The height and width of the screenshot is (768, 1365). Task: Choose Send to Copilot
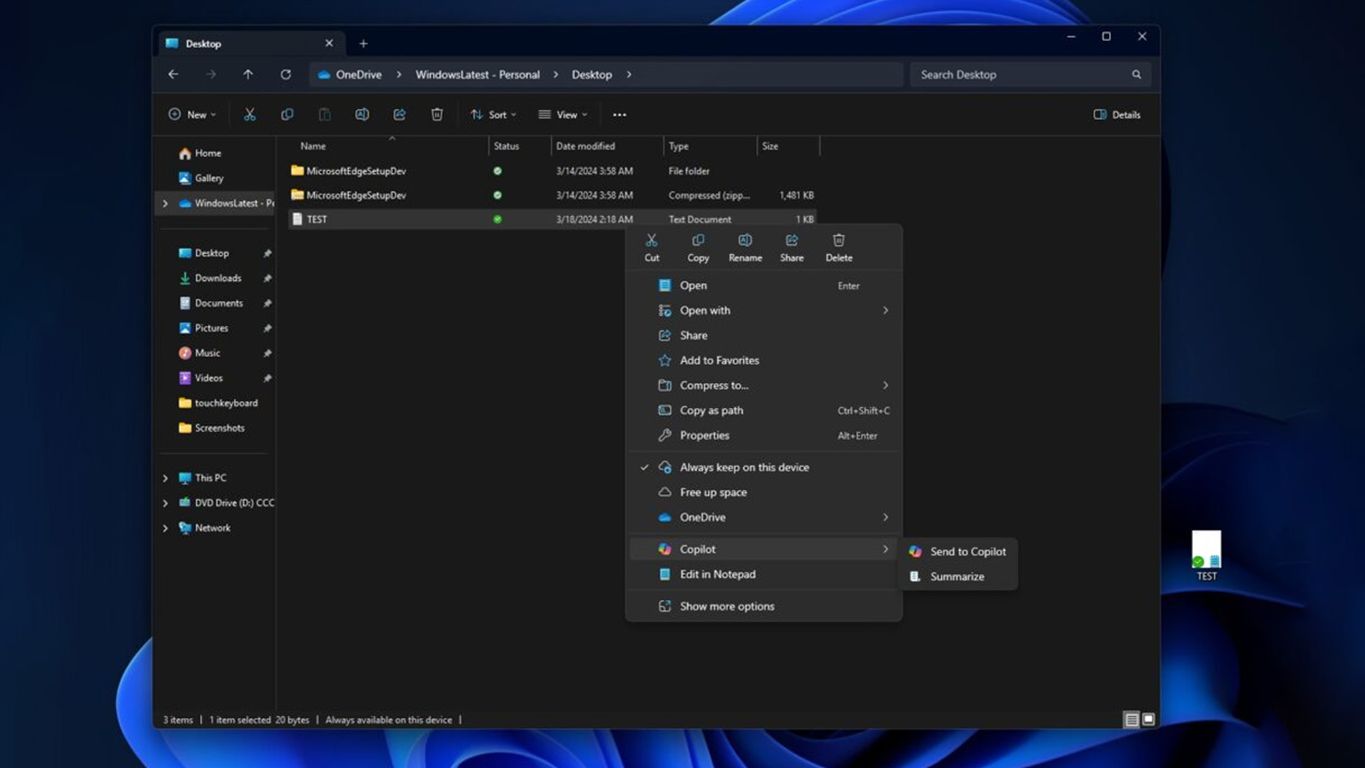tap(967, 552)
